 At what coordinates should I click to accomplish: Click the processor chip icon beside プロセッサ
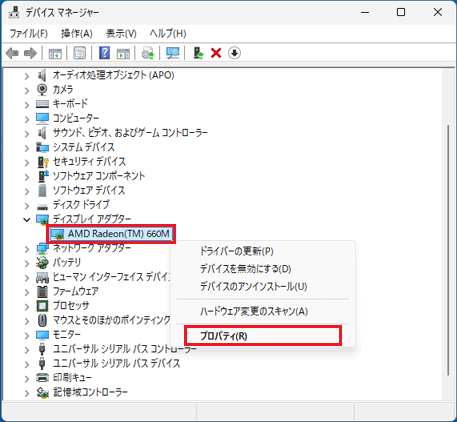tap(42, 306)
